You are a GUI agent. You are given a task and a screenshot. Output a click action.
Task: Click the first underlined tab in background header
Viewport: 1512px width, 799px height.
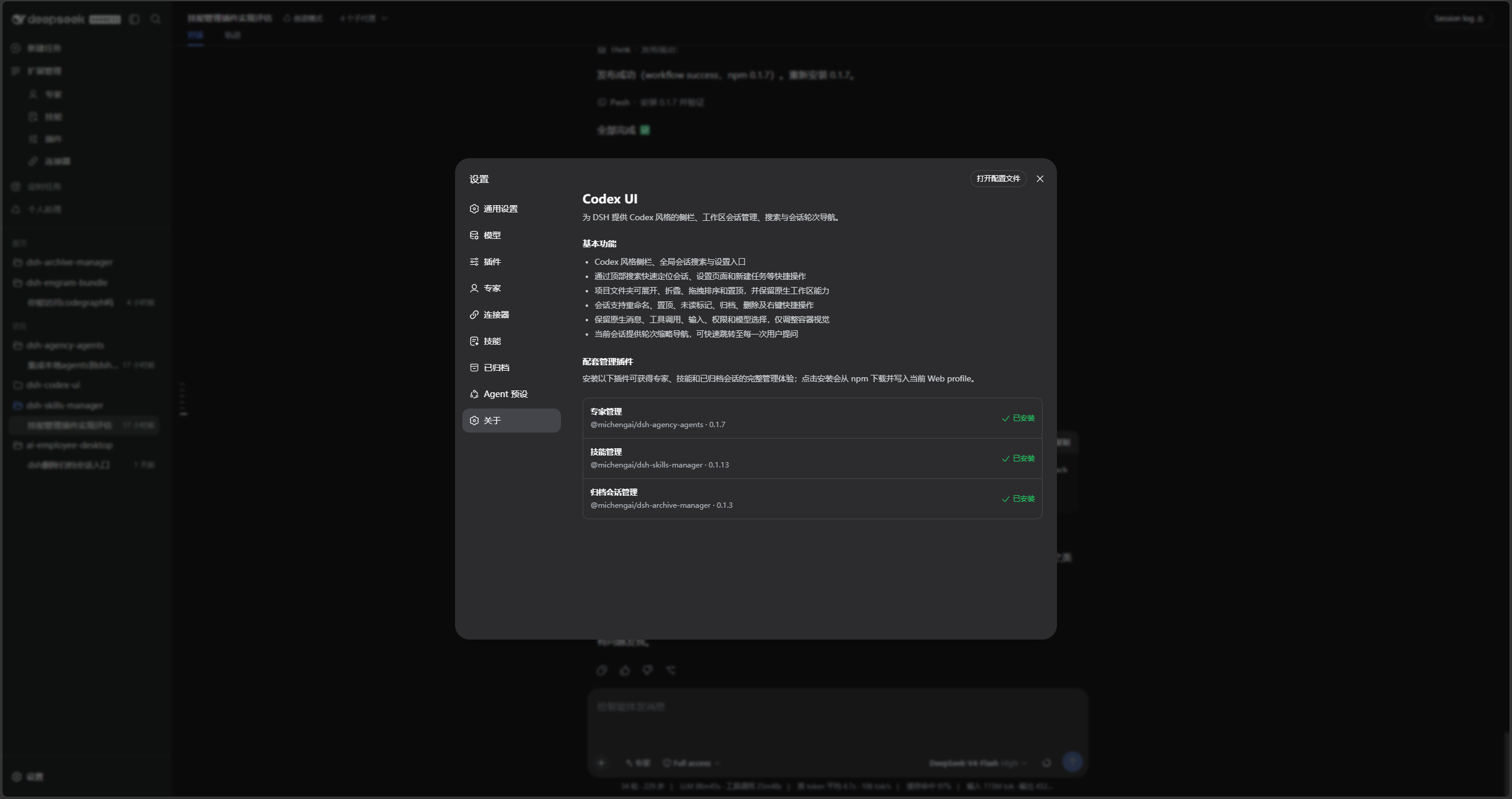[196, 35]
